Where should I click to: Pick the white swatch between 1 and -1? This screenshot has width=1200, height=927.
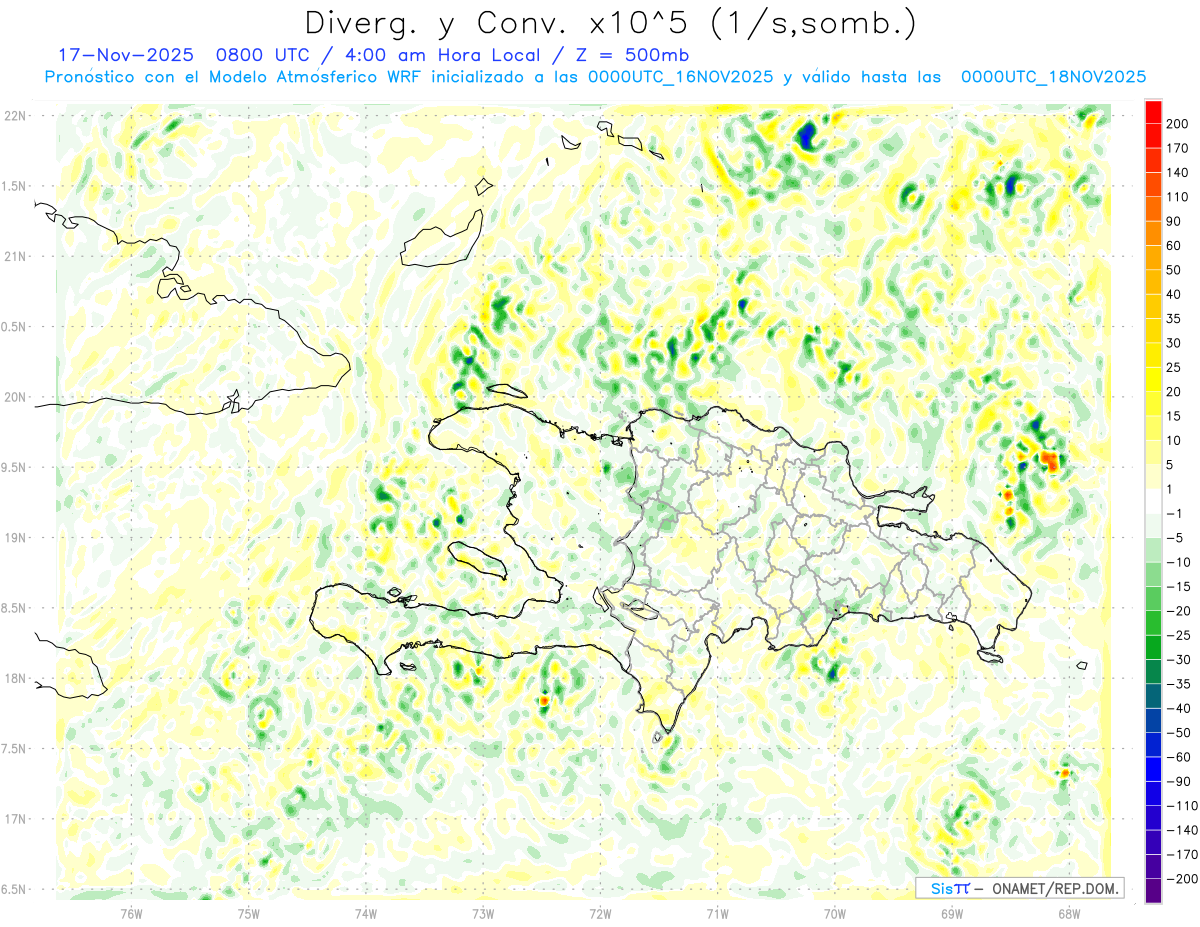pyautogui.click(x=1154, y=501)
